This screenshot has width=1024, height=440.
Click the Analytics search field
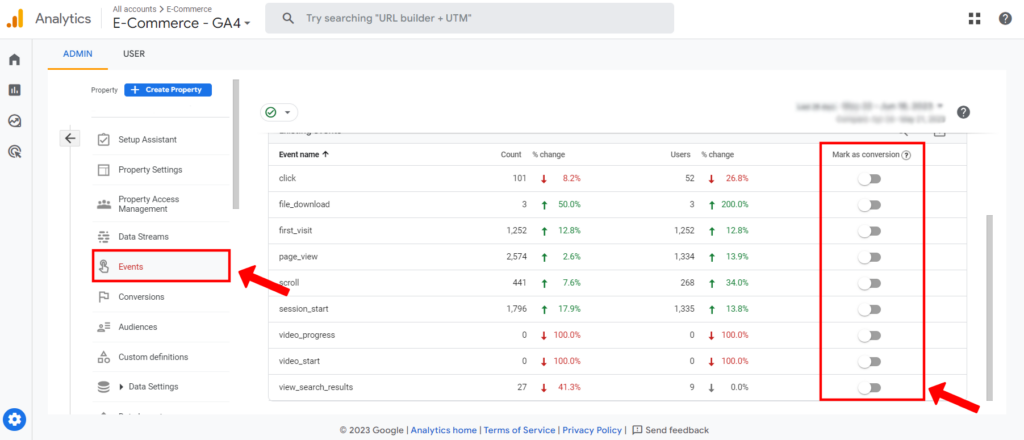pyautogui.click(x=475, y=18)
